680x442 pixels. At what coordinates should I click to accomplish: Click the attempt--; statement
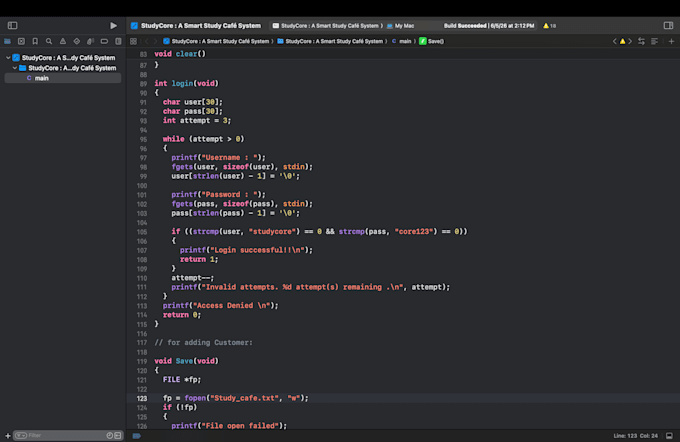(193, 278)
